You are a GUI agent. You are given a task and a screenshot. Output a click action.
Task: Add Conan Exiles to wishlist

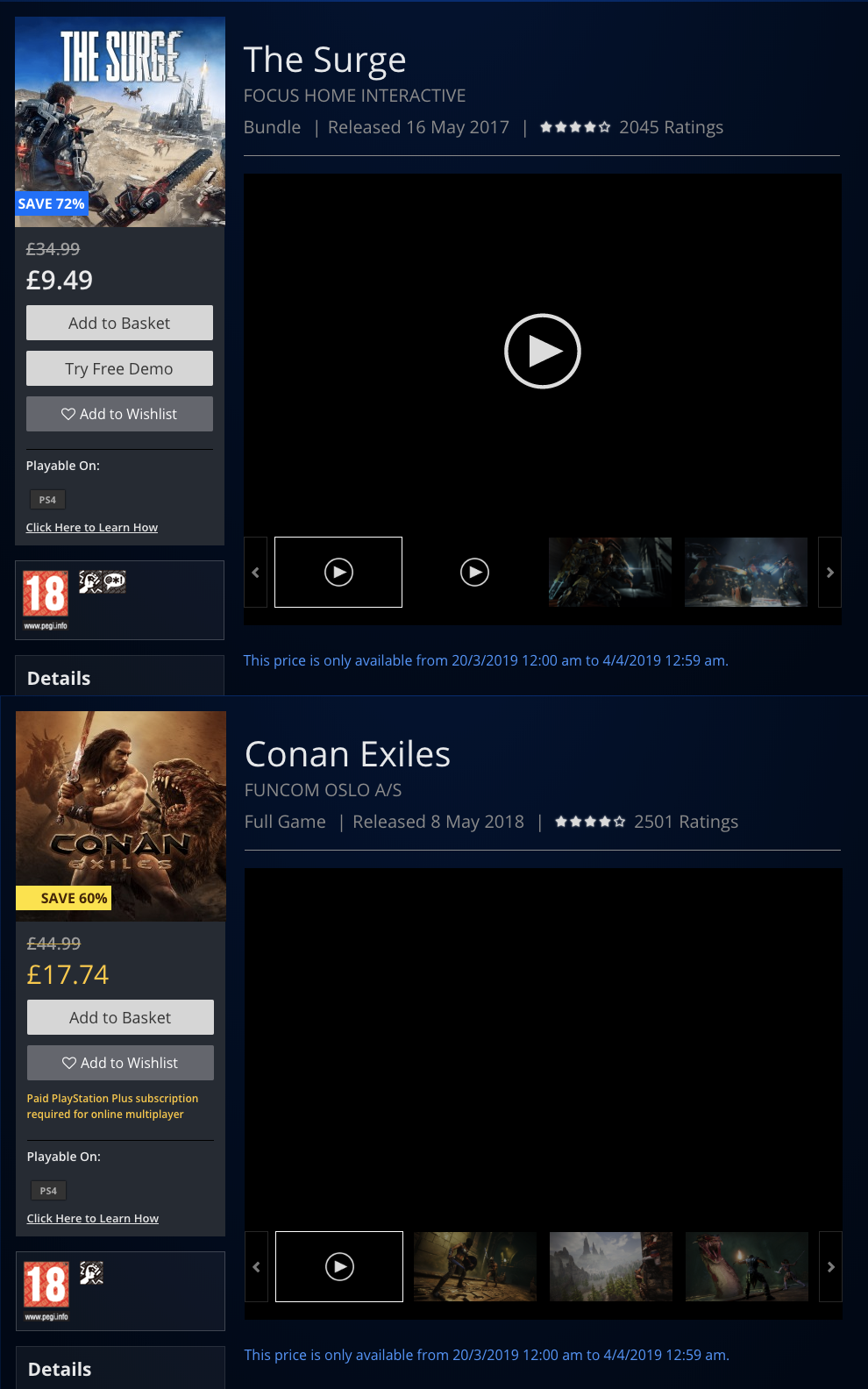120,1063
